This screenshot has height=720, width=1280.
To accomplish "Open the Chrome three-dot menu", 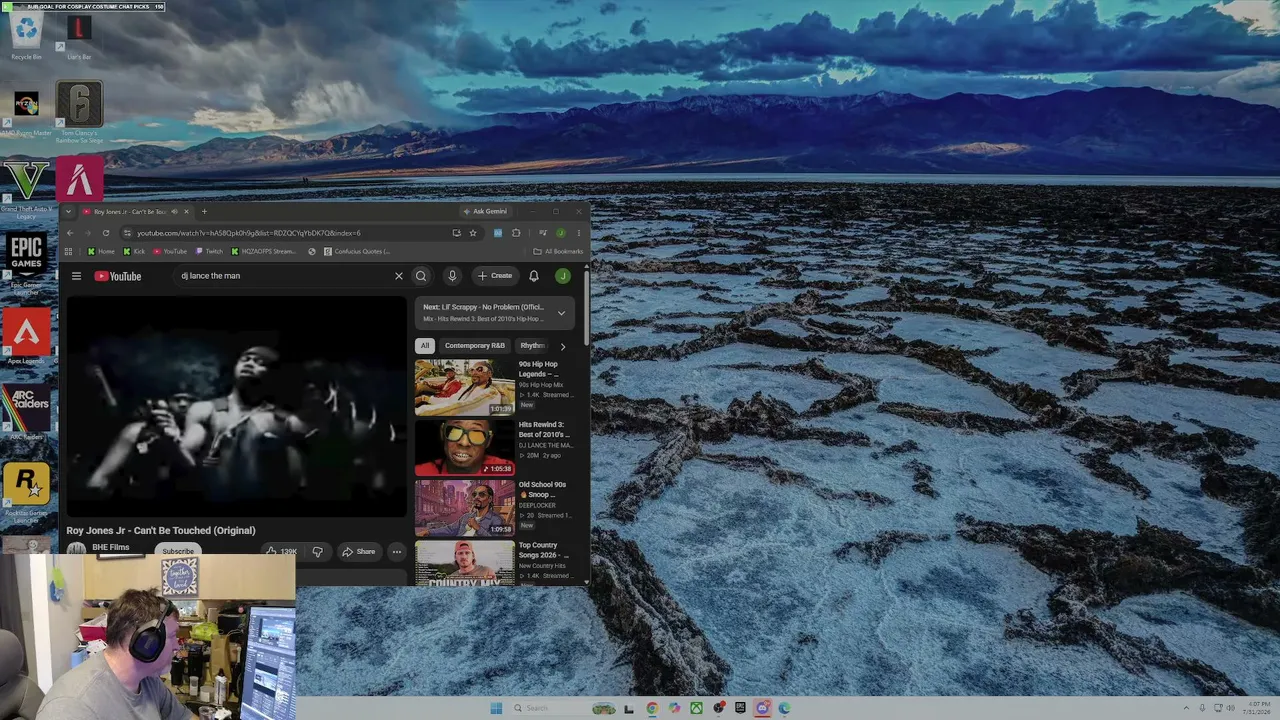I will click(x=578, y=233).
